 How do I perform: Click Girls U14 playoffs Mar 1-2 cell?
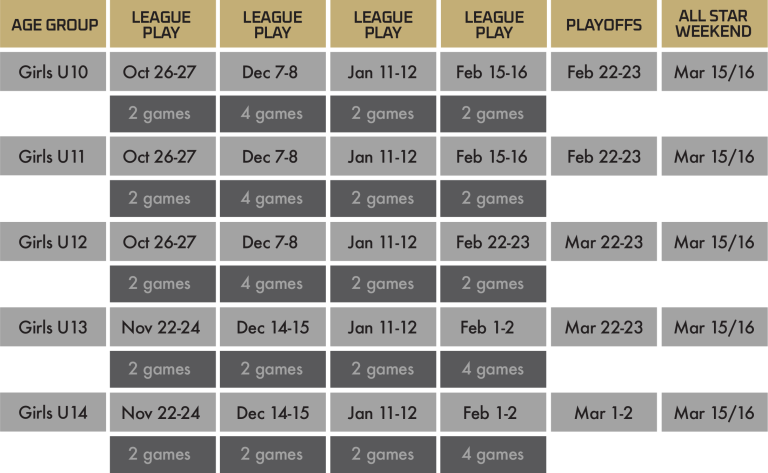pos(604,412)
